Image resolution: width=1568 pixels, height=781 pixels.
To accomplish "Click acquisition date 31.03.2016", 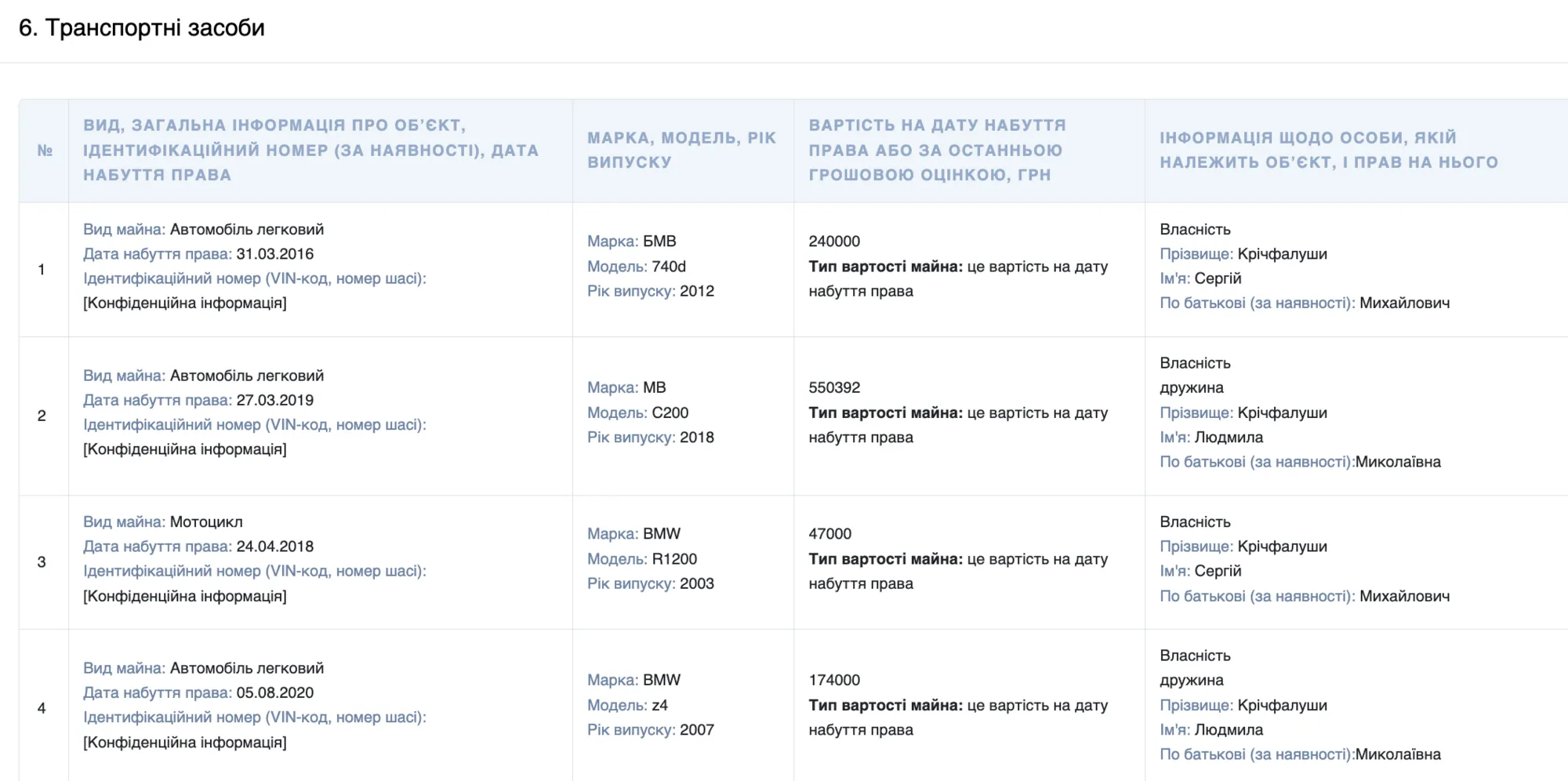I will pyautogui.click(x=274, y=254).
